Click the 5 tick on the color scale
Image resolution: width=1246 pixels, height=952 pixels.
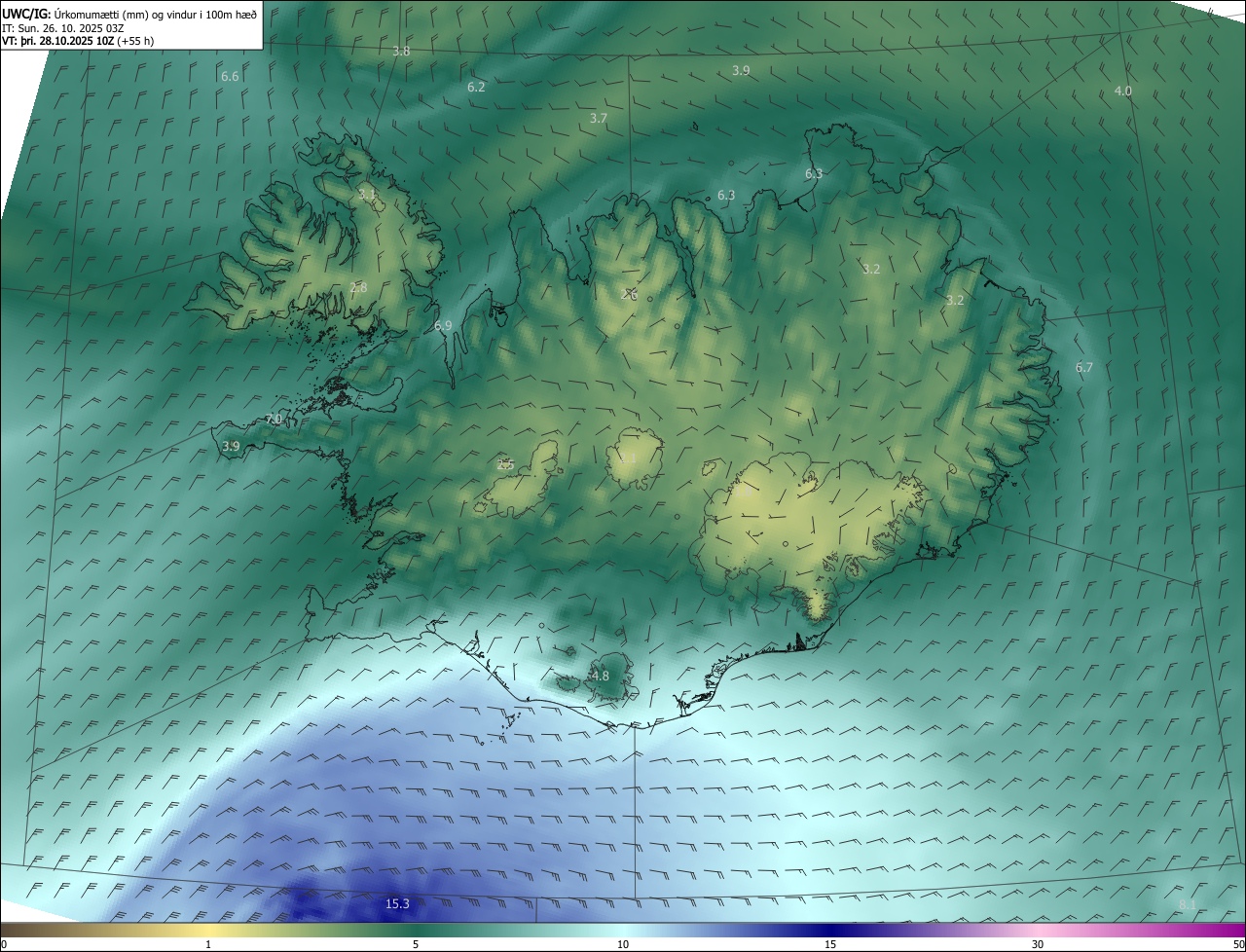point(416,944)
